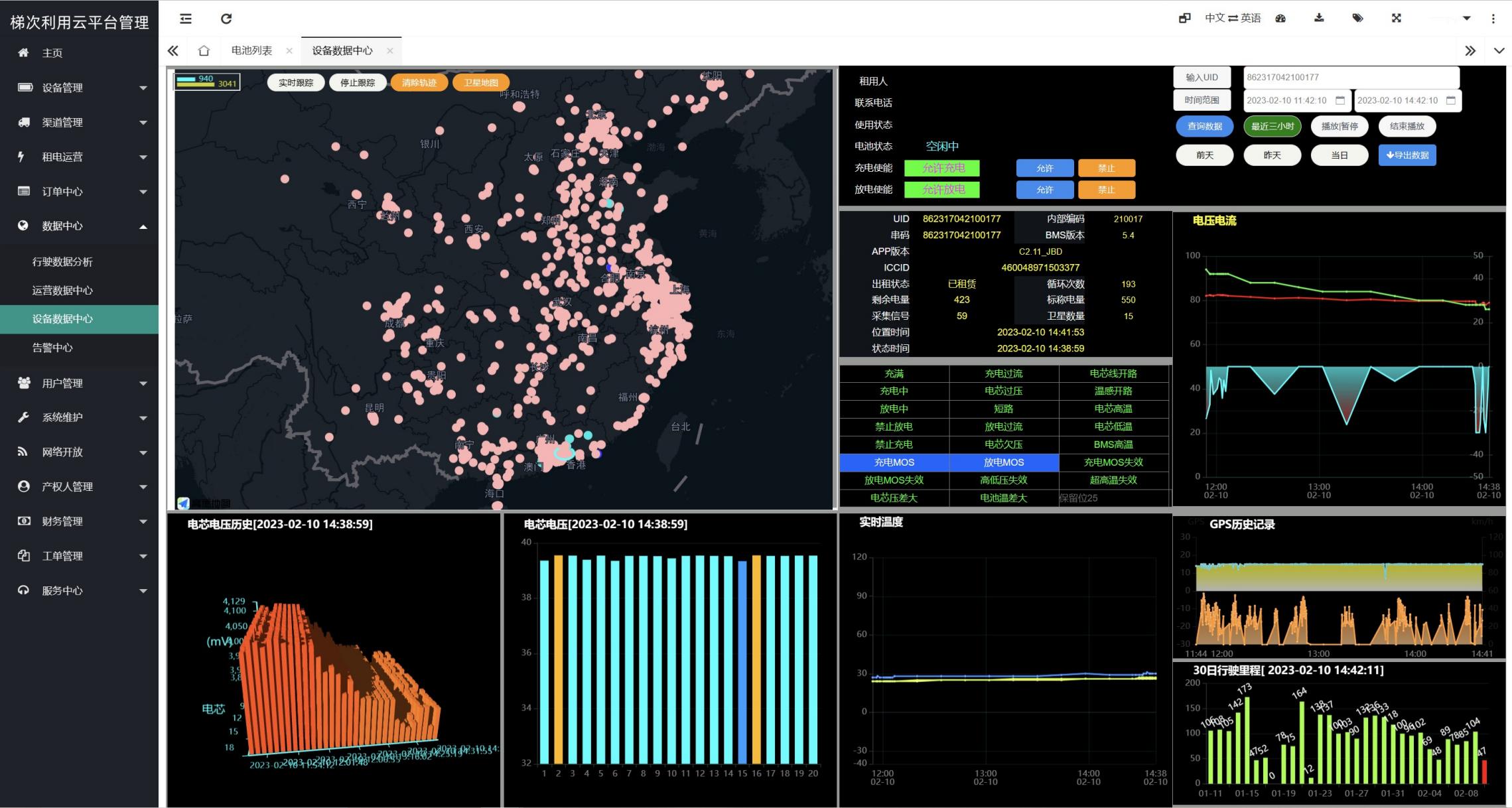Forbid discharging with 放电使能 禁止 button
This screenshot has width=1512, height=808.
tap(1107, 190)
